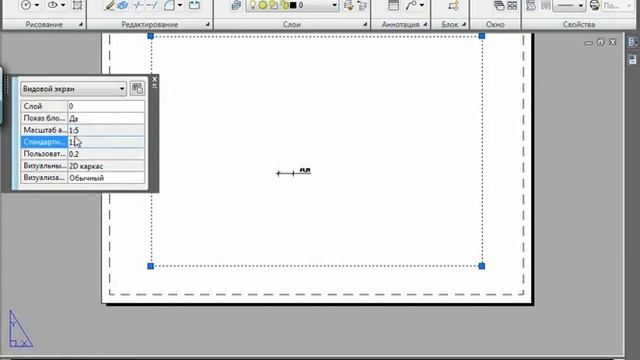Screen dimensions: 640x360
Task: Click the top-right viewport grip
Action: [482, 36]
